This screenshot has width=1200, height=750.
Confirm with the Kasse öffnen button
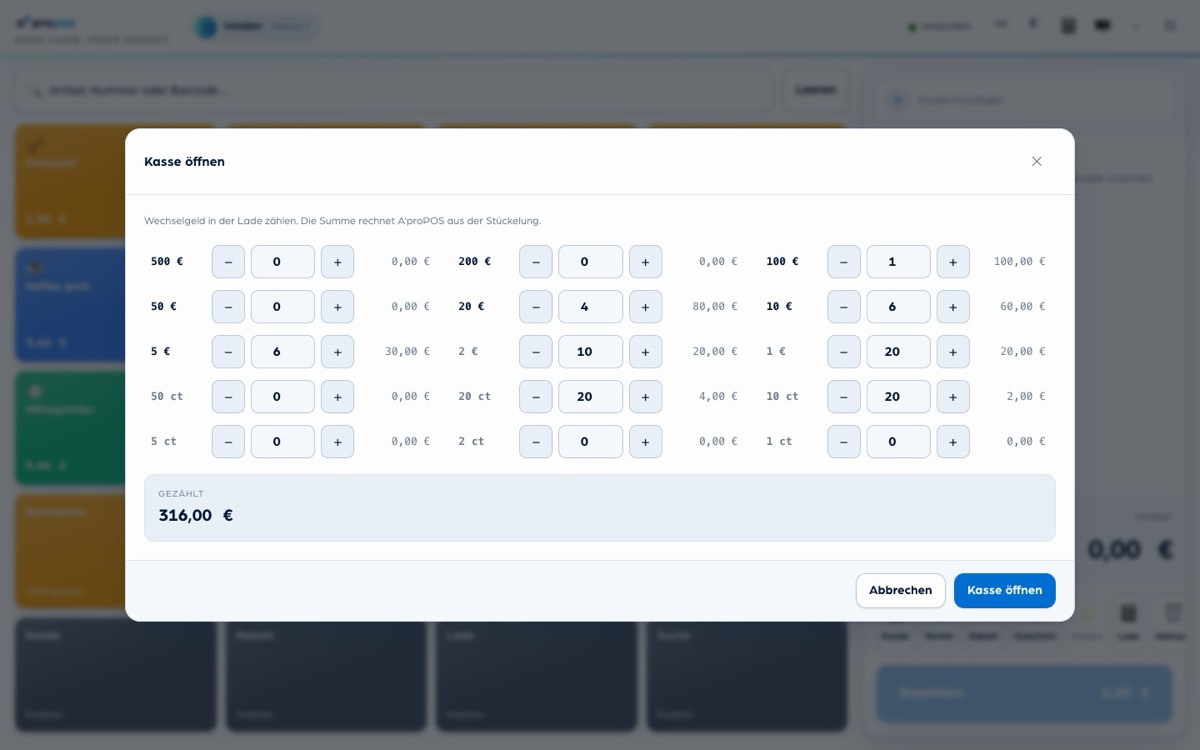coord(1005,590)
